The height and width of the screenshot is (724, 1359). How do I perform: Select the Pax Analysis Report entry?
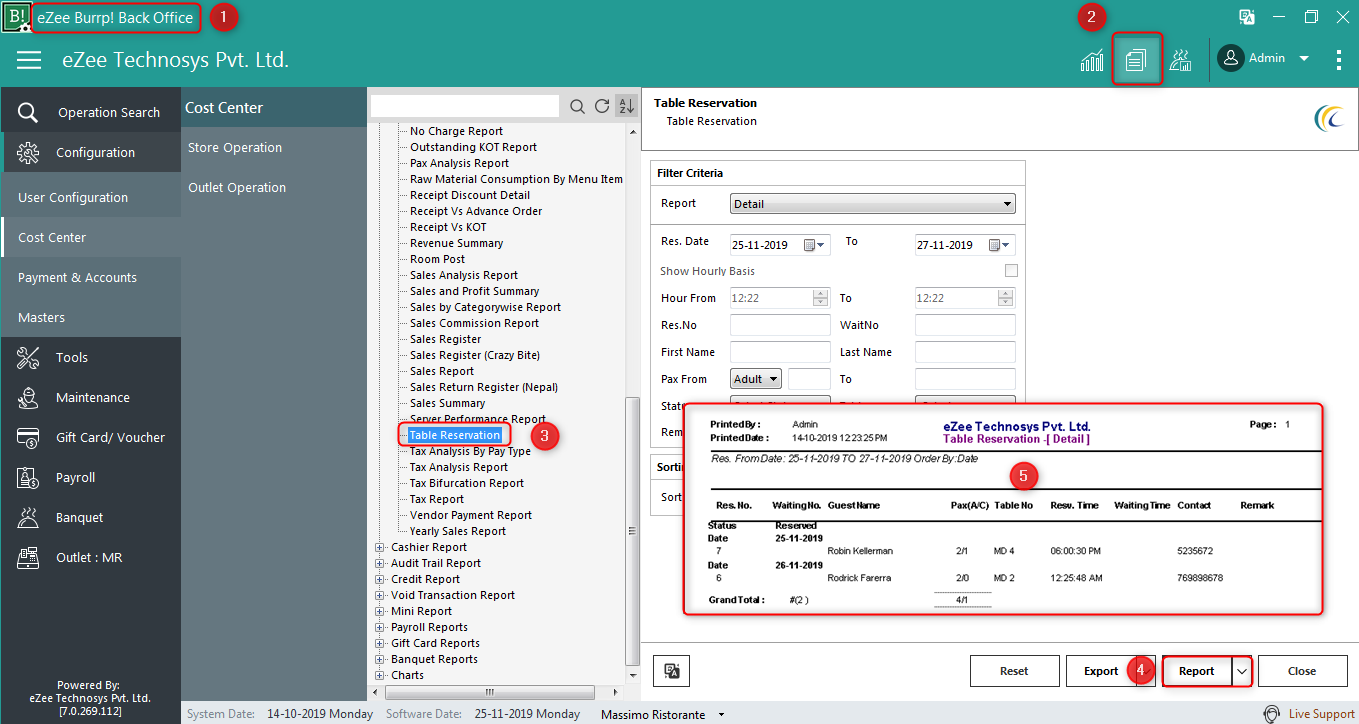[459, 163]
